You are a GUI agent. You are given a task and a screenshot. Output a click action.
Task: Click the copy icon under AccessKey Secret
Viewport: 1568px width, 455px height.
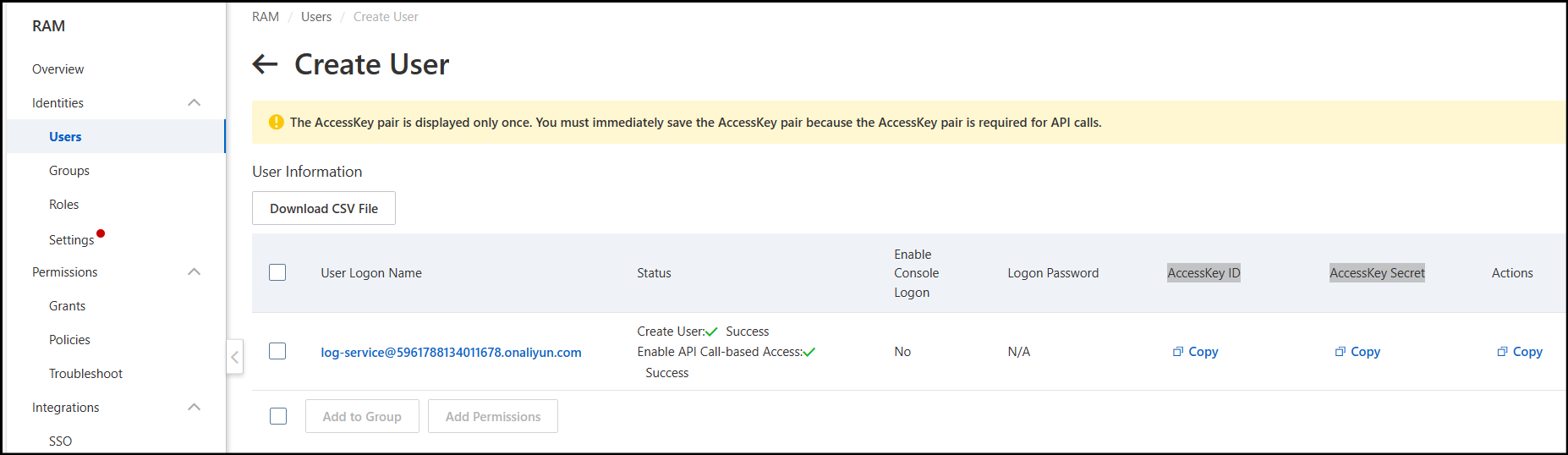click(1340, 352)
